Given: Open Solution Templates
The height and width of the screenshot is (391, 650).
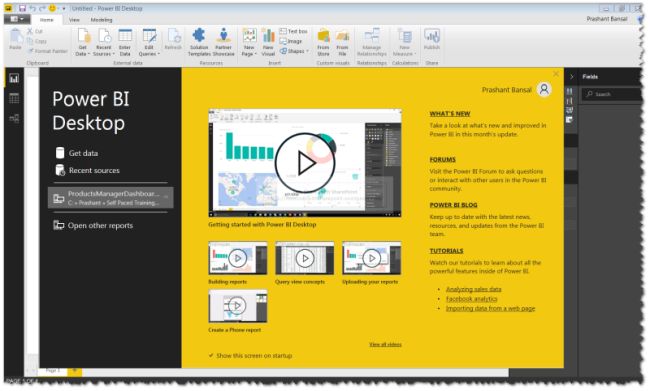Looking at the screenshot, I should (x=199, y=42).
